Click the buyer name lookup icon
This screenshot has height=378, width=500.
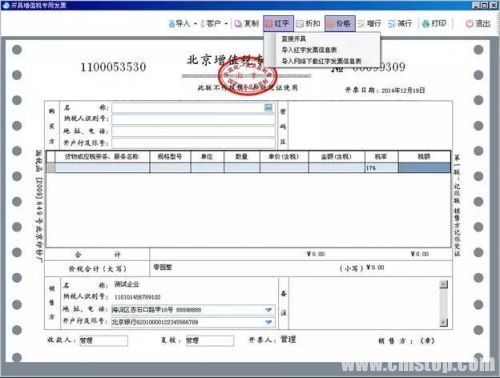[x=268, y=107]
